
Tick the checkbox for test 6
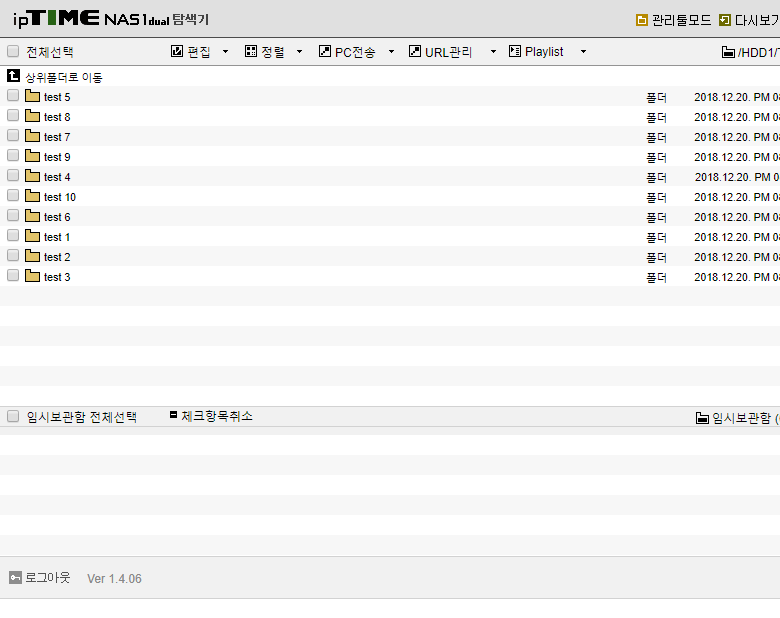coord(13,215)
